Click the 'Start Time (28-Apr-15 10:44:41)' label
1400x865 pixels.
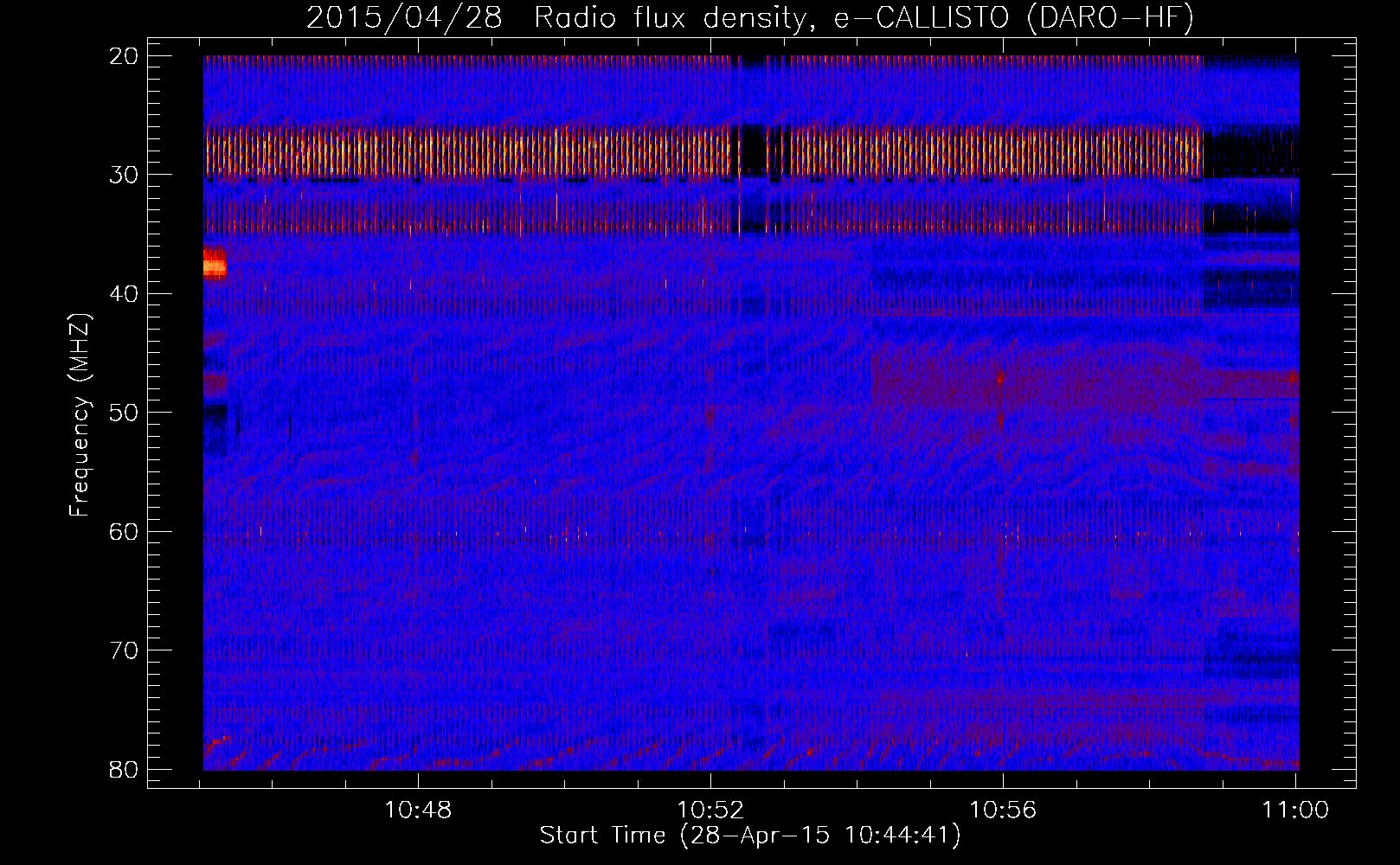pos(750,836)
